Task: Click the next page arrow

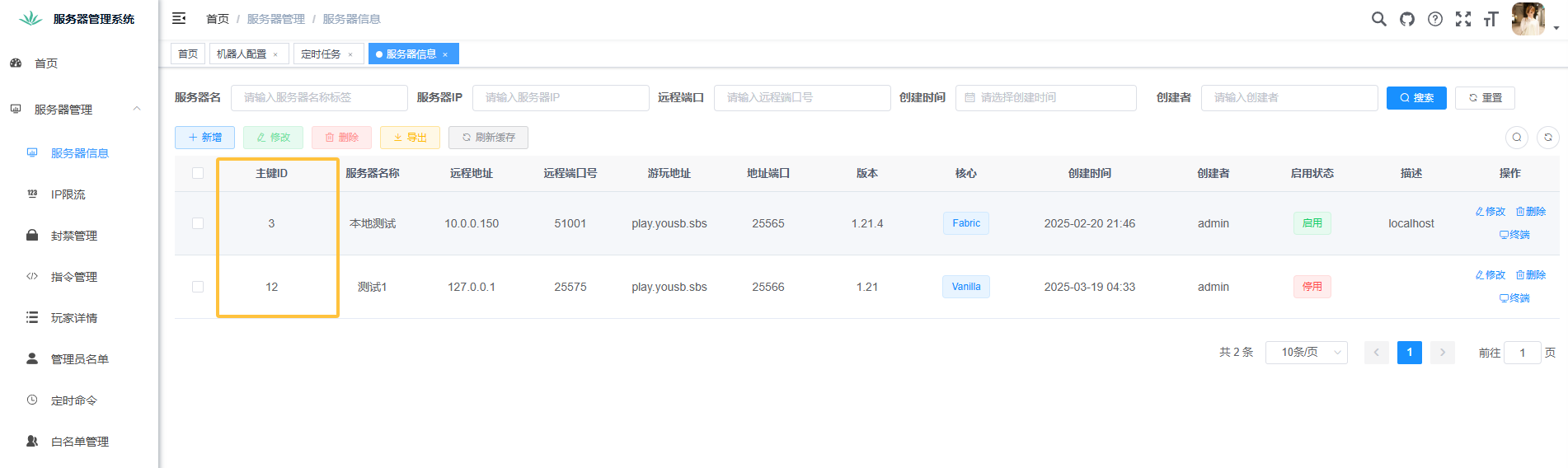Action: 1443,353
